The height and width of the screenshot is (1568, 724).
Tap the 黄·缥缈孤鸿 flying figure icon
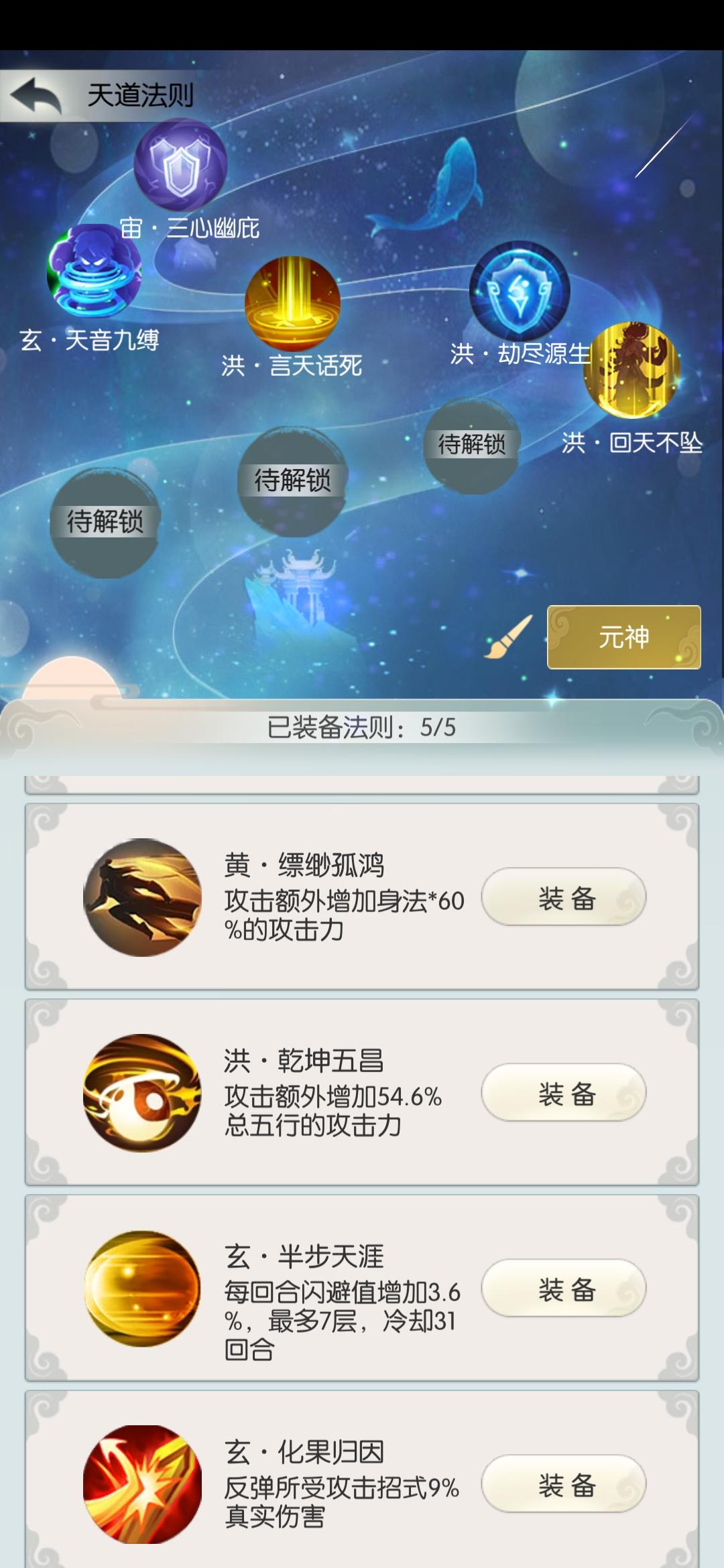pyautogui.click(x=142, y=897)
